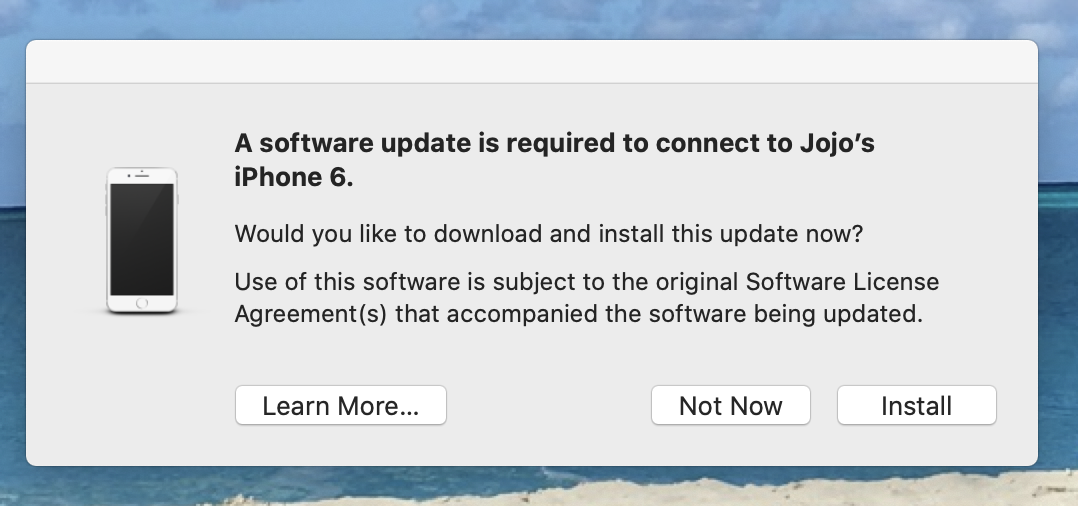The image size is (1078, 506).
Task: Click empty space between Learn More and Not Now
Action: pyautogui.click(x=548, y=406)
